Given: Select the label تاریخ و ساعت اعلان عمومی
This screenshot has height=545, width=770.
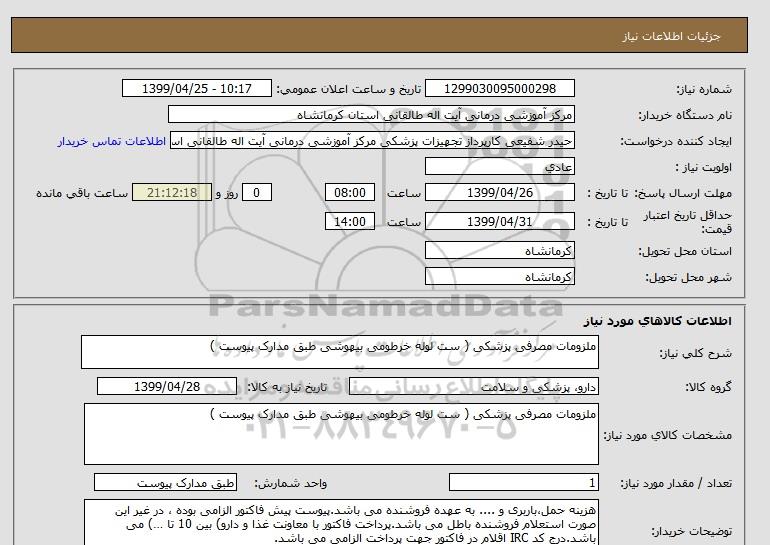Looking at the screenshot, I should pos(349,89).
